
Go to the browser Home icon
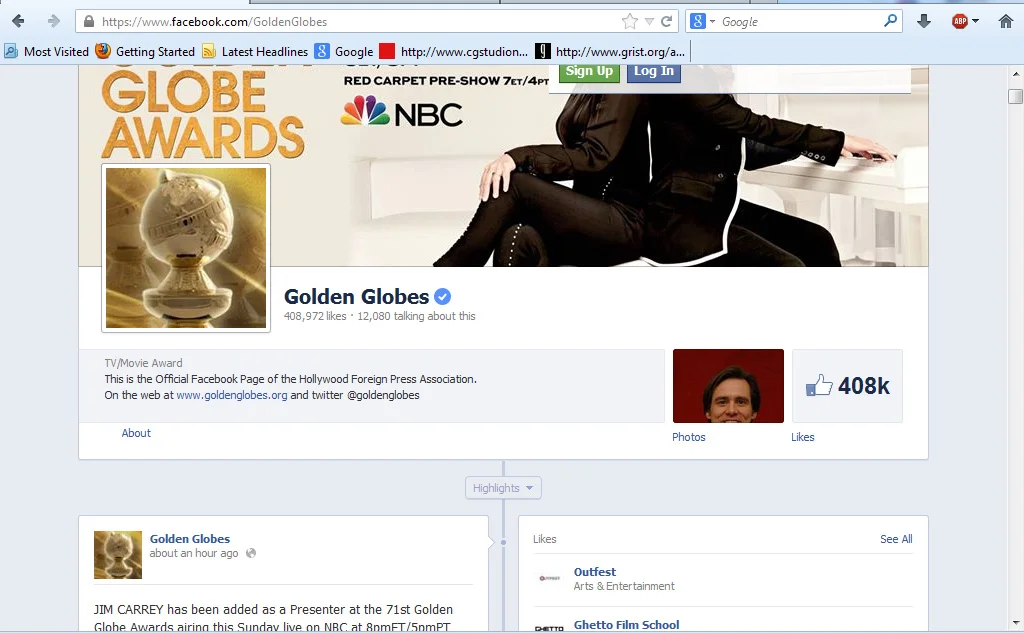(x=1006, y=22)
